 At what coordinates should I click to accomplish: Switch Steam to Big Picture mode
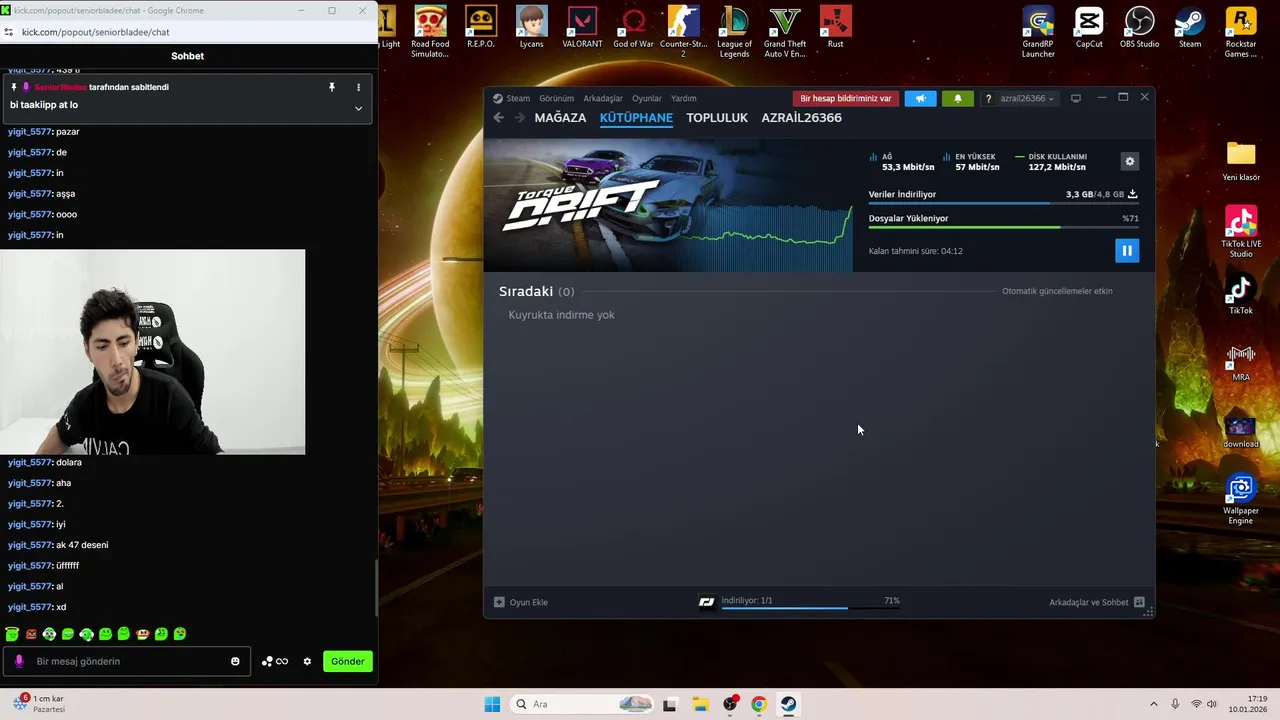[1076, 98]
